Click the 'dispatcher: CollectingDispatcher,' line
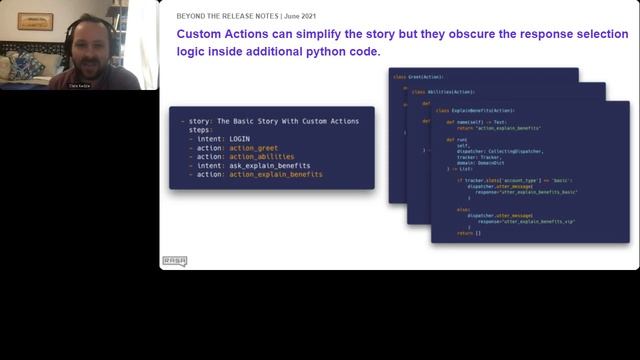The width and height of the screenshot is (640, 360). (500, 151)
